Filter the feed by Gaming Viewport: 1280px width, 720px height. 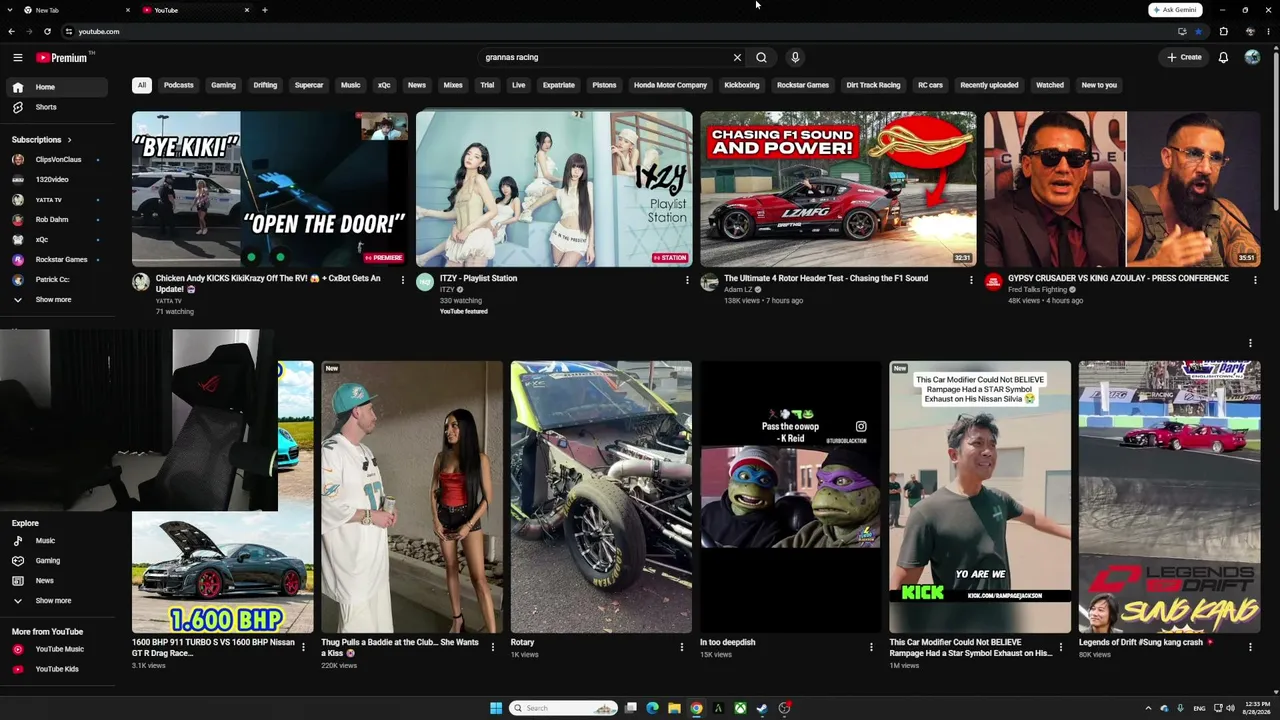[223, 85]
